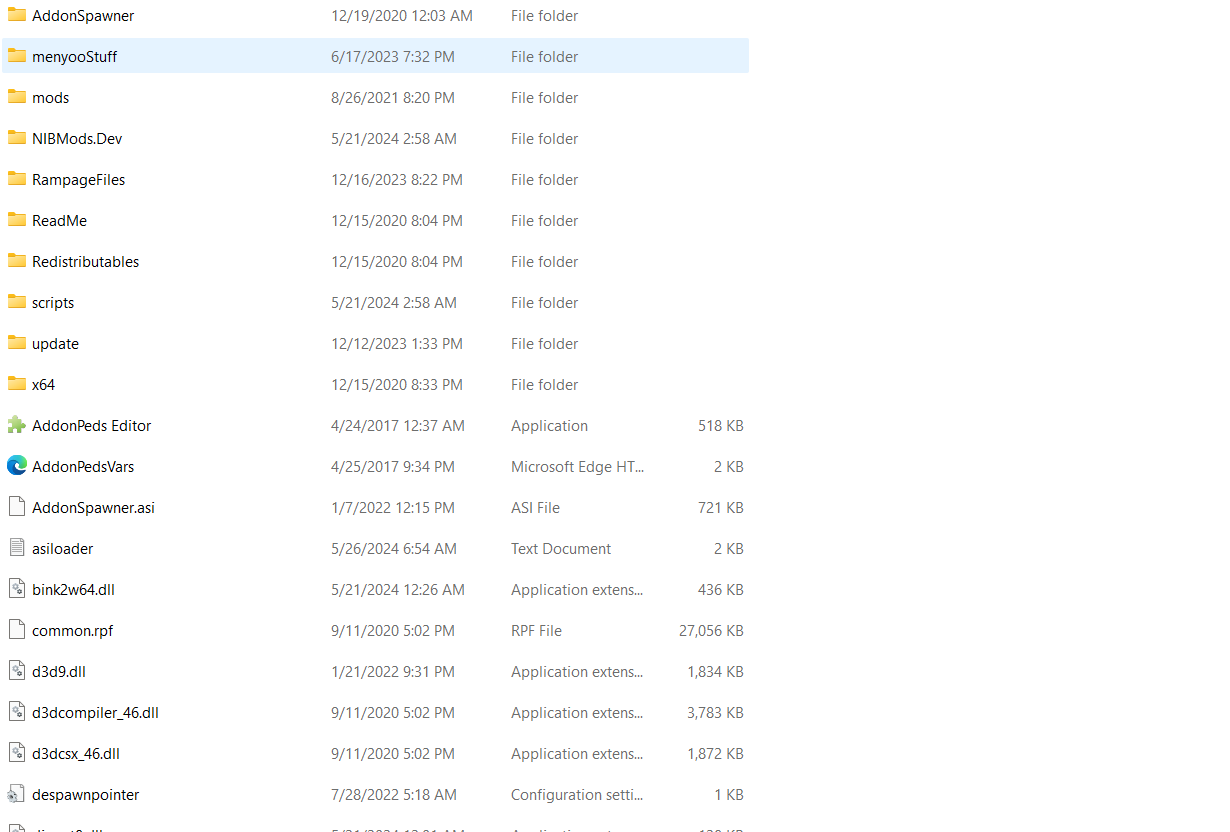
Task: Click the date 12/12/2023 1:33 PM
Action: (x=397, y=344)
